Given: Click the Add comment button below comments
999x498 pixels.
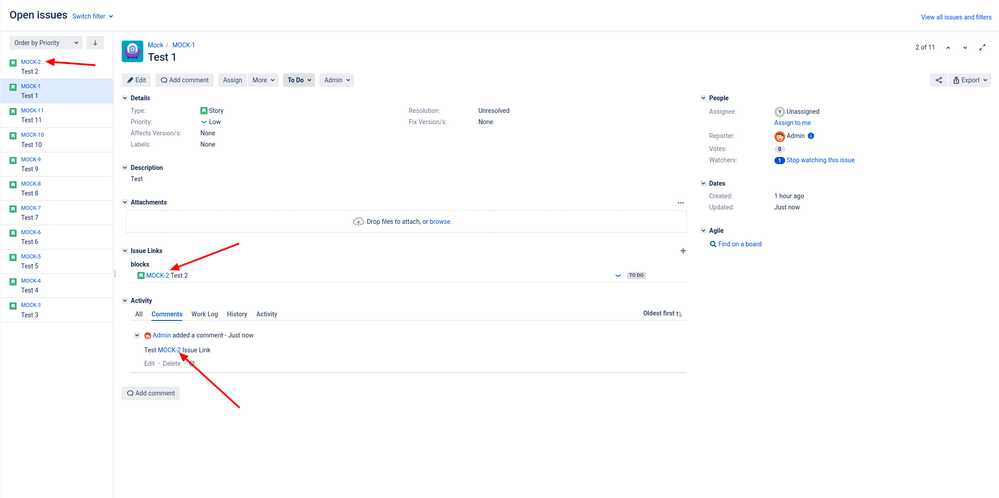Looking at the screenshot, I should (x=151, y=393).
